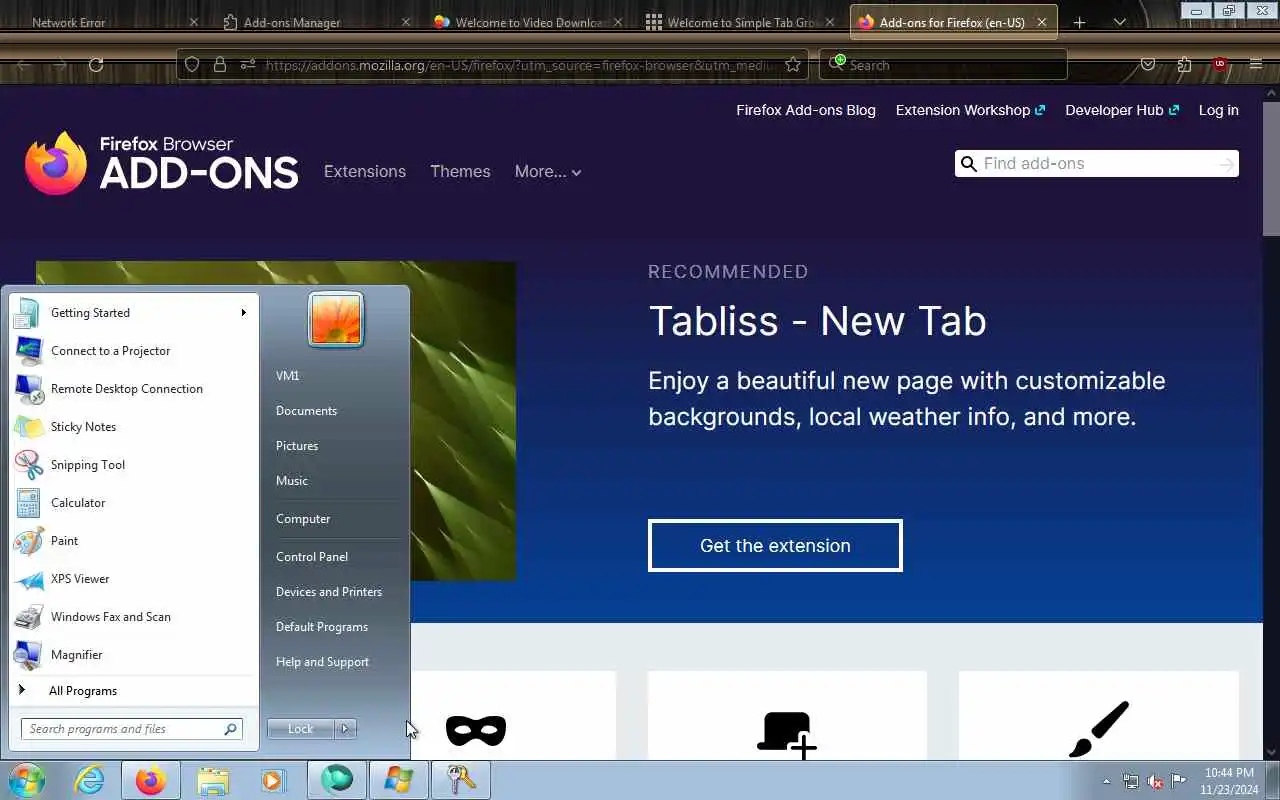Close the Add-ons for Firefox tab

click(x=1041, y=22)
